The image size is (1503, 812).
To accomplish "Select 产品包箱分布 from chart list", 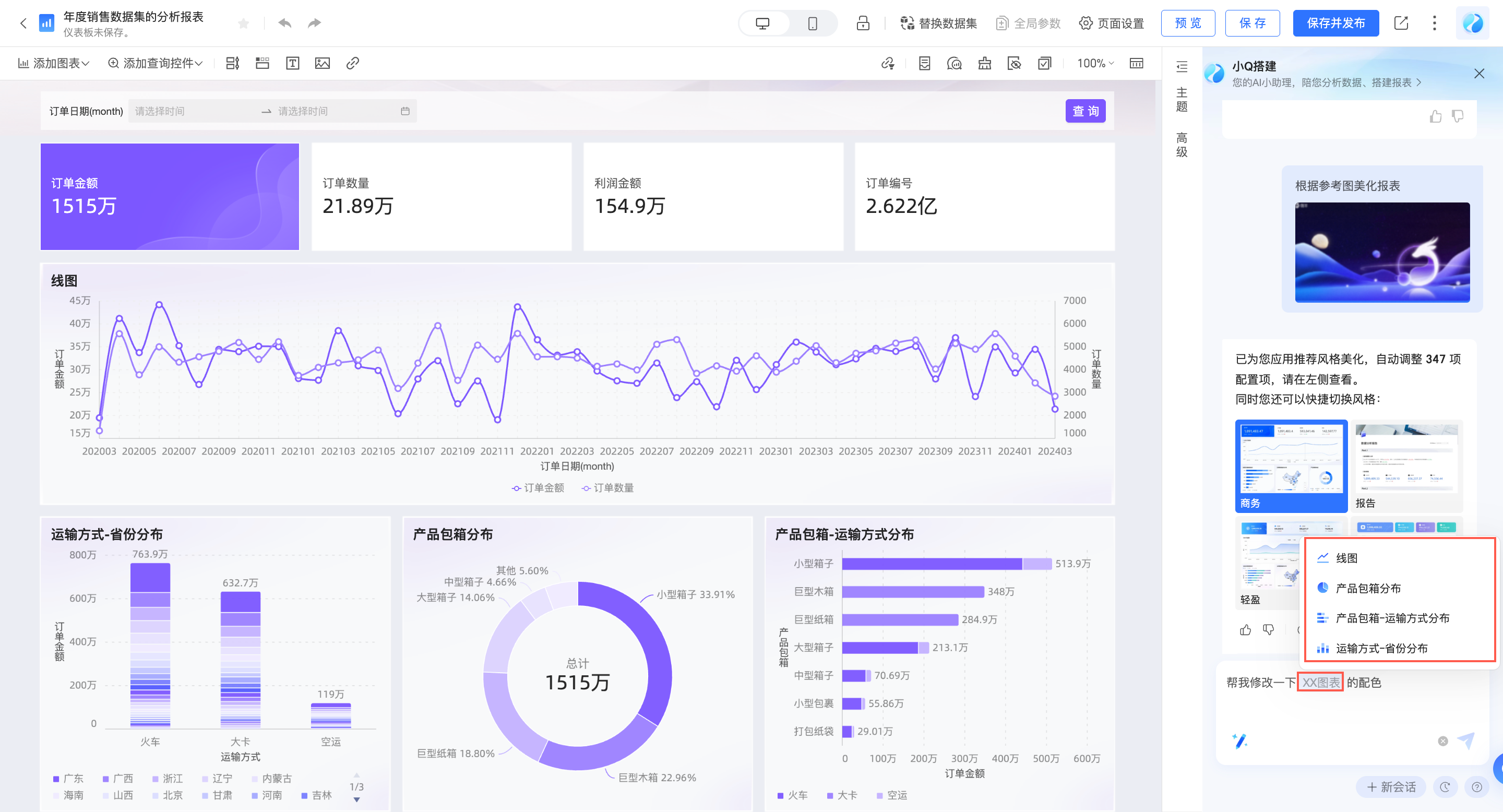I will (x=1368, y=588).
